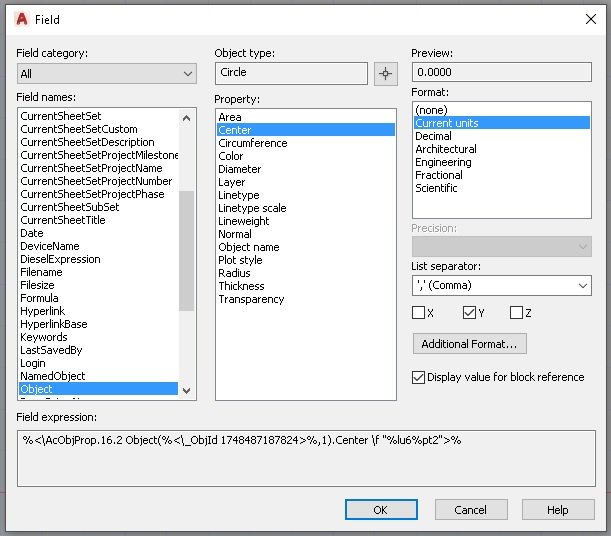Pick Date from Field names list

click(32, 233)
